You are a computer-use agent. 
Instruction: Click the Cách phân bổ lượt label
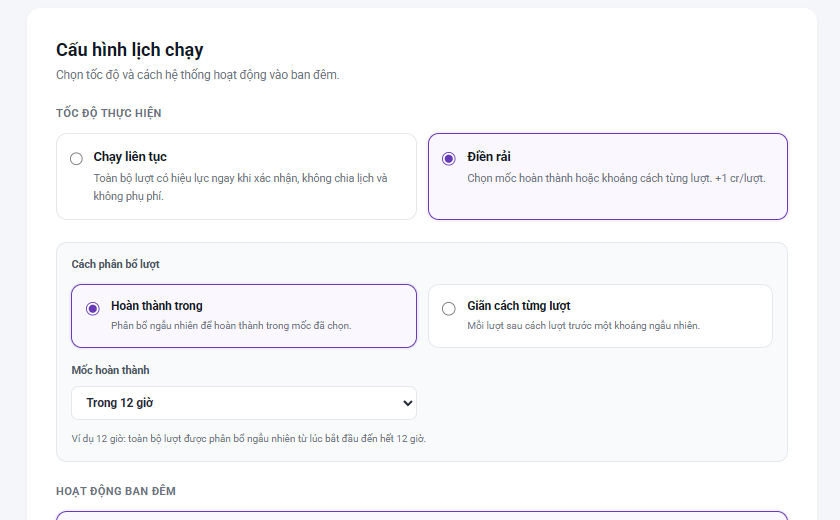click(116, 264)
